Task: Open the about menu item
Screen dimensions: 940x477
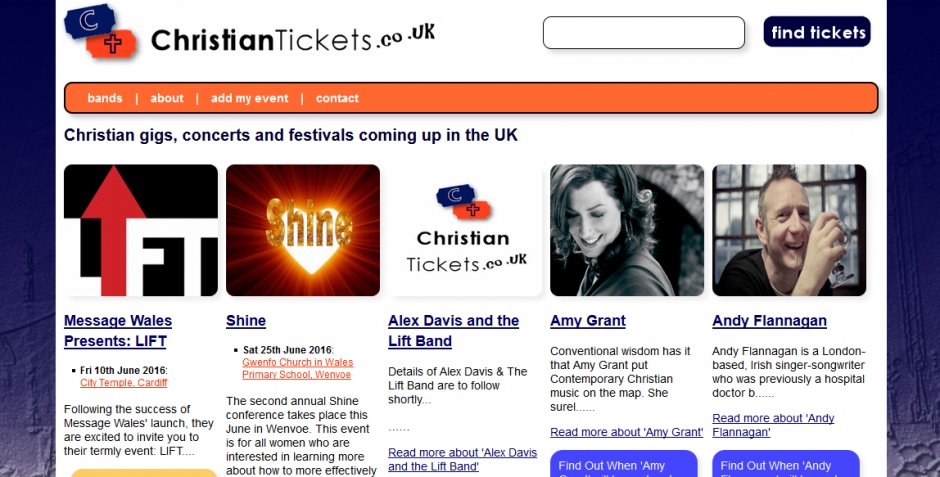Action: pos(167,98)
